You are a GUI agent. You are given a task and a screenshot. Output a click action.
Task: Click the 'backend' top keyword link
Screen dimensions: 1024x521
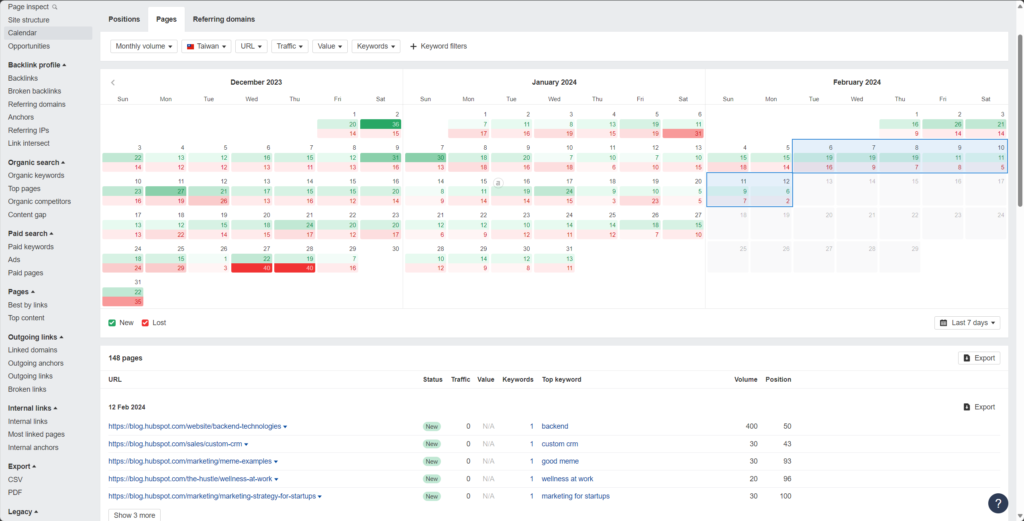pyautogui.click(x=554, y=426)
